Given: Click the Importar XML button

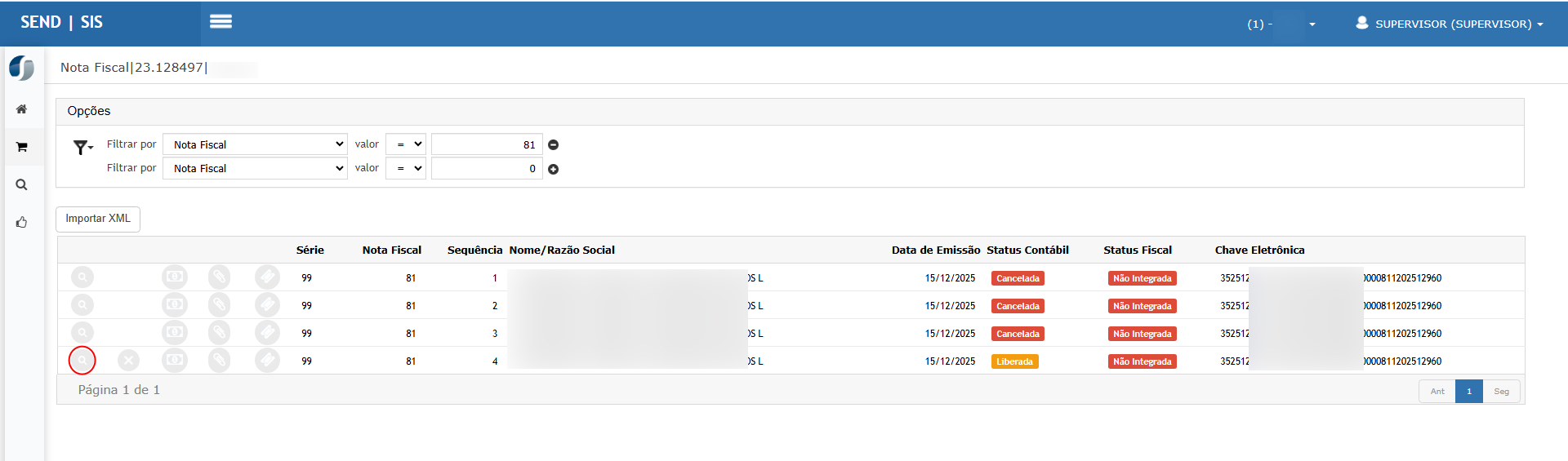Looking at the screenshot, I should coord(98,219).
